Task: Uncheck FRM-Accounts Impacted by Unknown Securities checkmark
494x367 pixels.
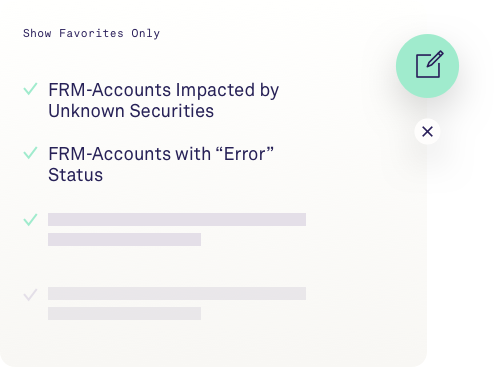Action: [30, 89]
